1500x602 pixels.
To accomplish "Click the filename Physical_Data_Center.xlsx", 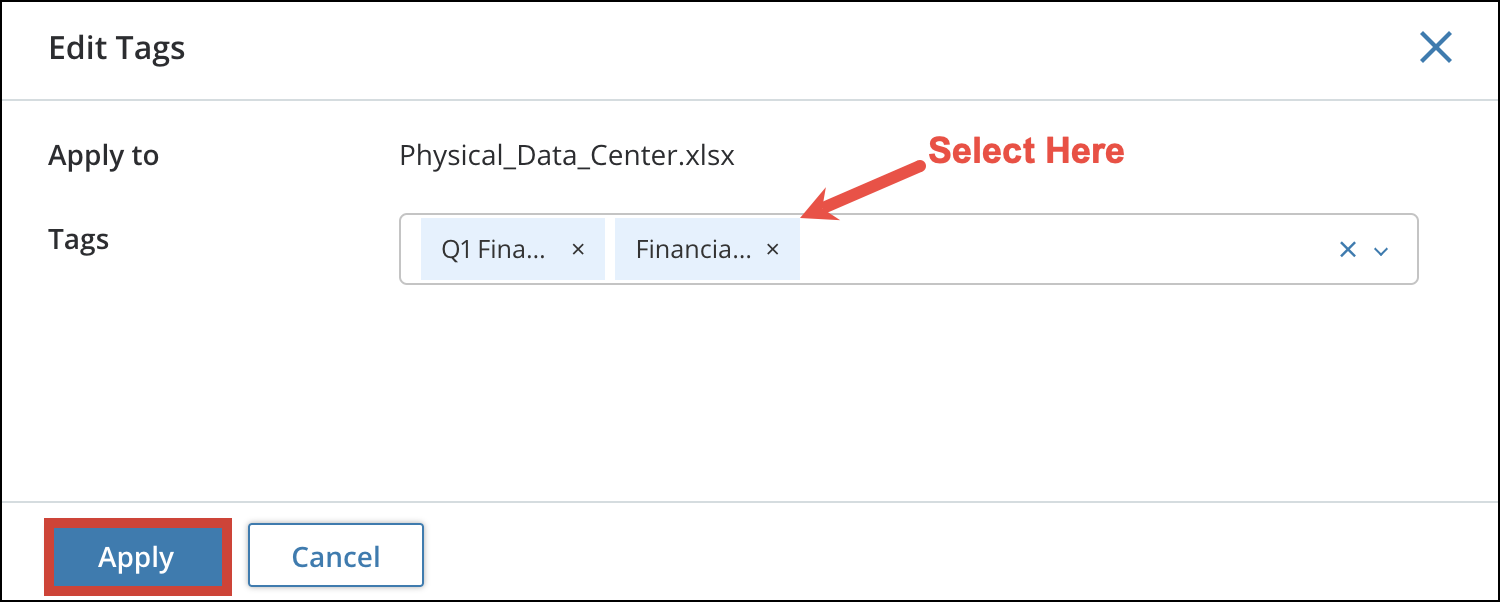I will pos(566,155).
